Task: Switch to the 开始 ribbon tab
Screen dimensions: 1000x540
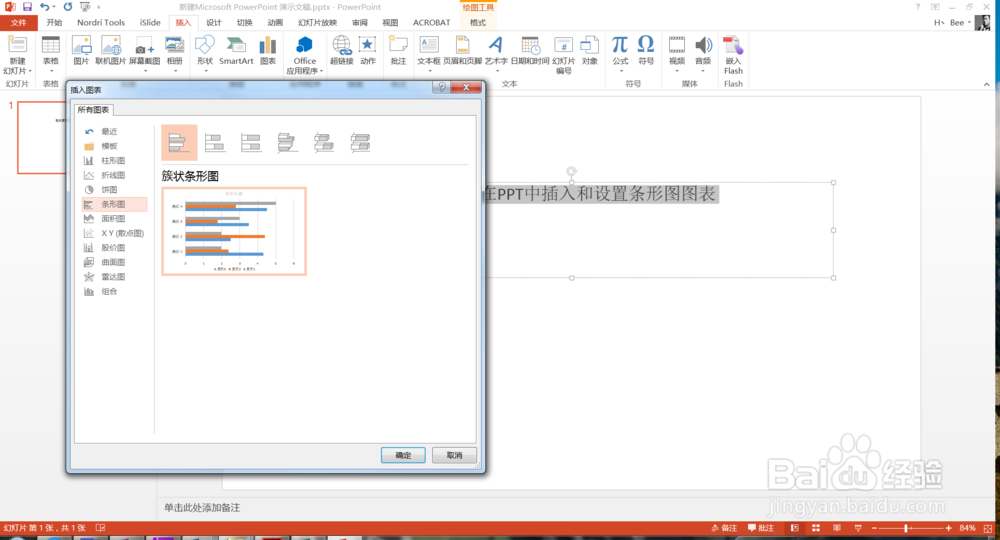Action: coord(54,23)
